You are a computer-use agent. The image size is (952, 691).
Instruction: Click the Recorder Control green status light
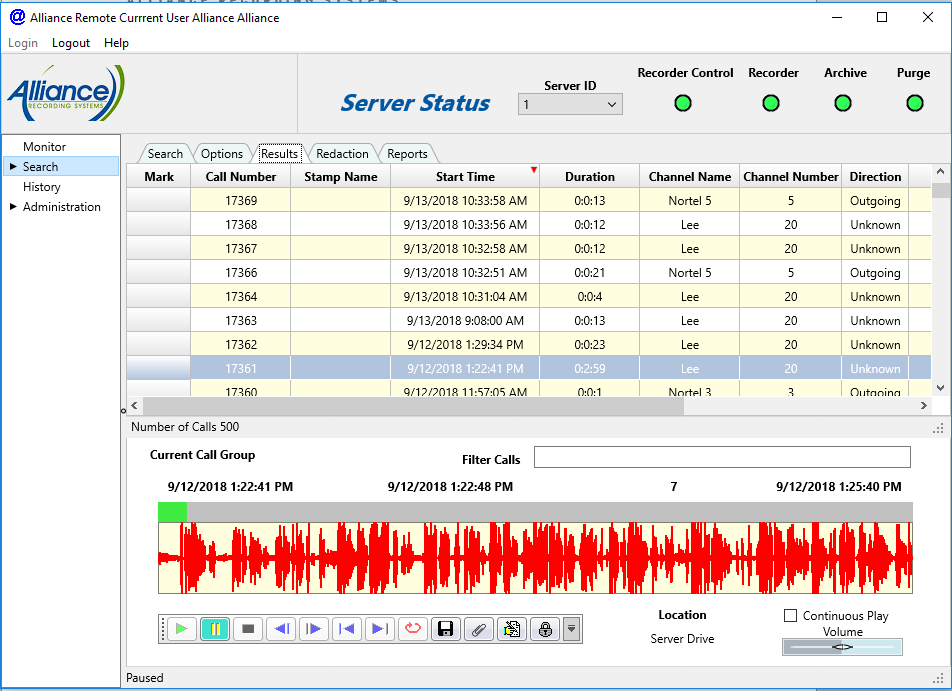tap(683, 103)
